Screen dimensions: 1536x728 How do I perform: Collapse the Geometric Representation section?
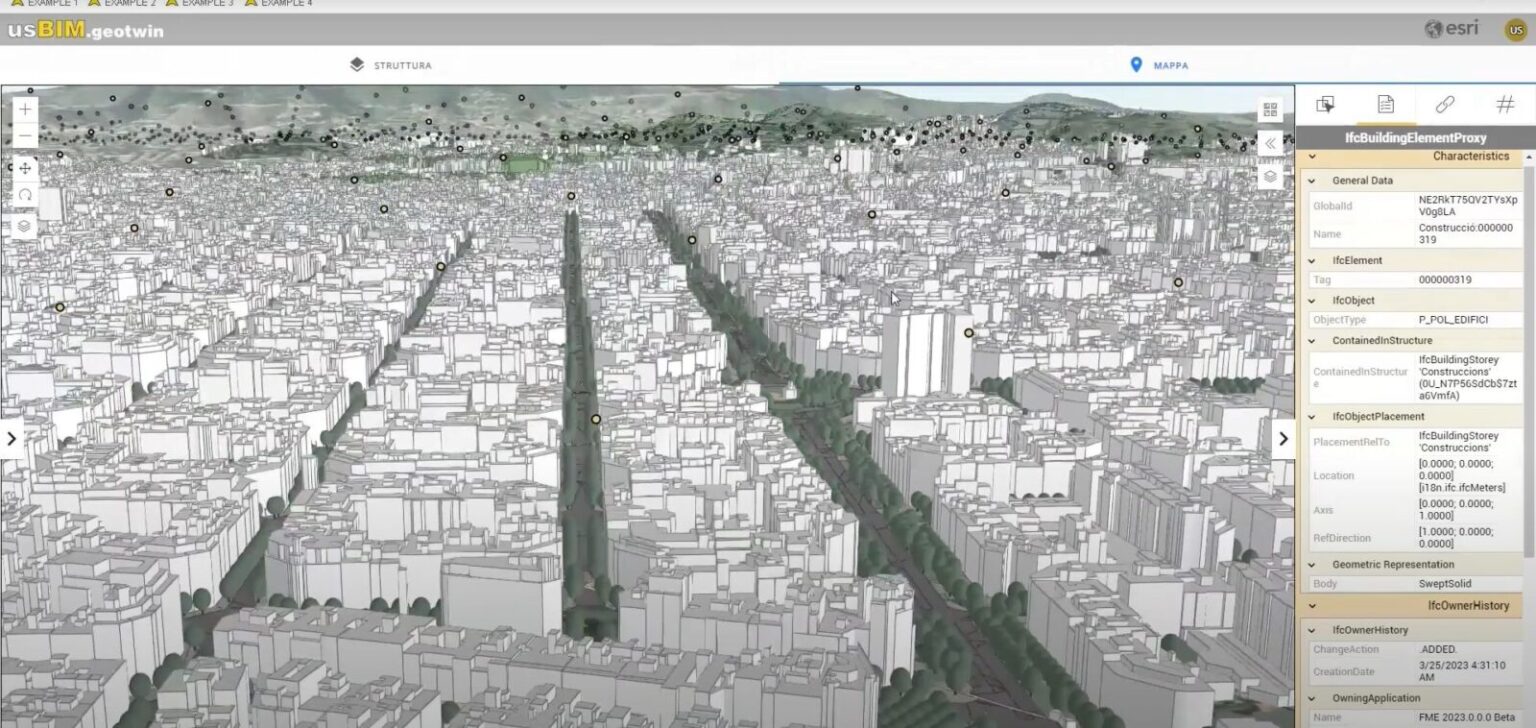(1313, 565)
